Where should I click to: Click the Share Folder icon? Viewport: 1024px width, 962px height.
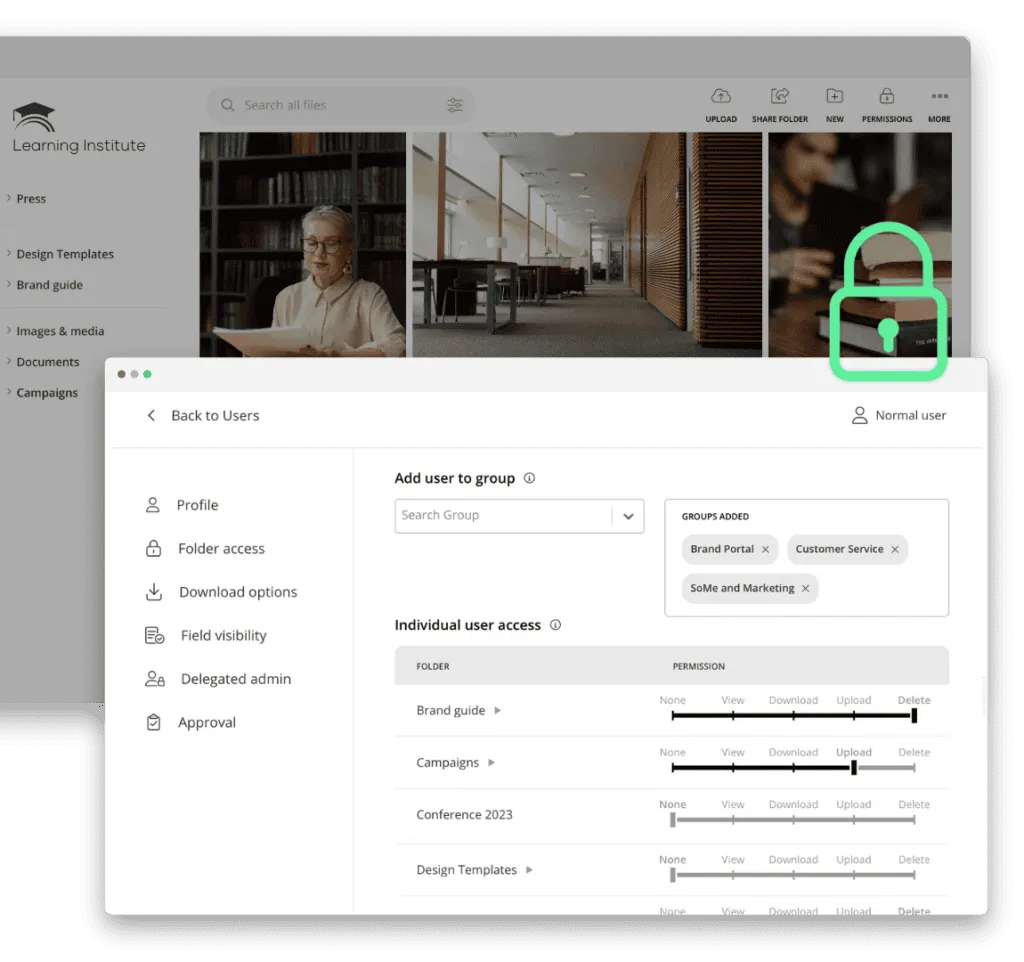pos(780,96)
